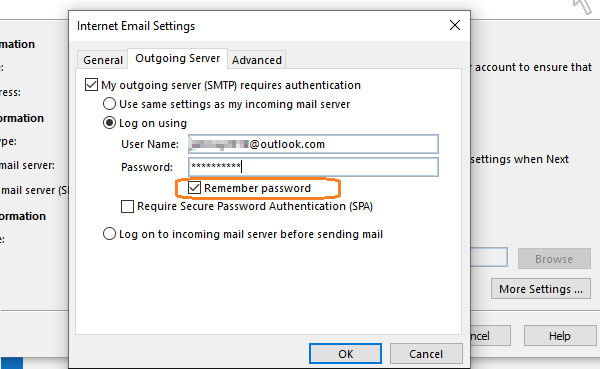
Task: Close the Internet Email Settings window
Action: point(455,26)
